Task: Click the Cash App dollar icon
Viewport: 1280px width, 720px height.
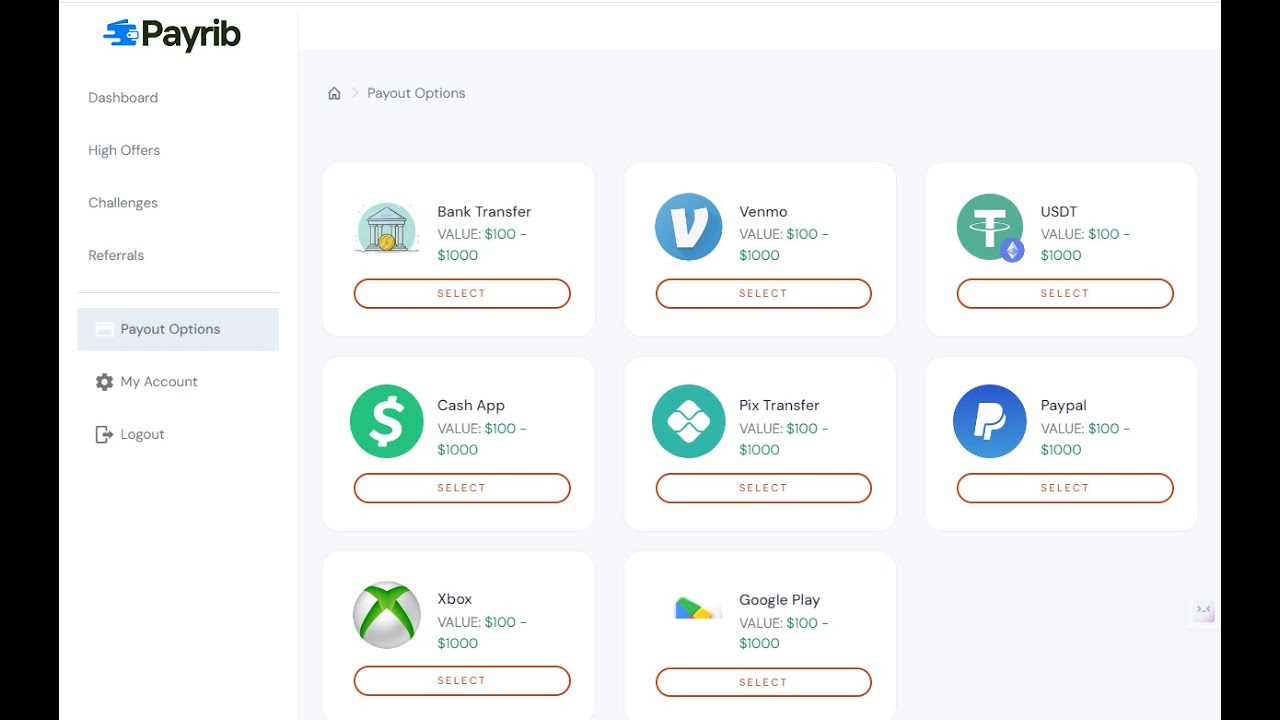Action: 387,421
